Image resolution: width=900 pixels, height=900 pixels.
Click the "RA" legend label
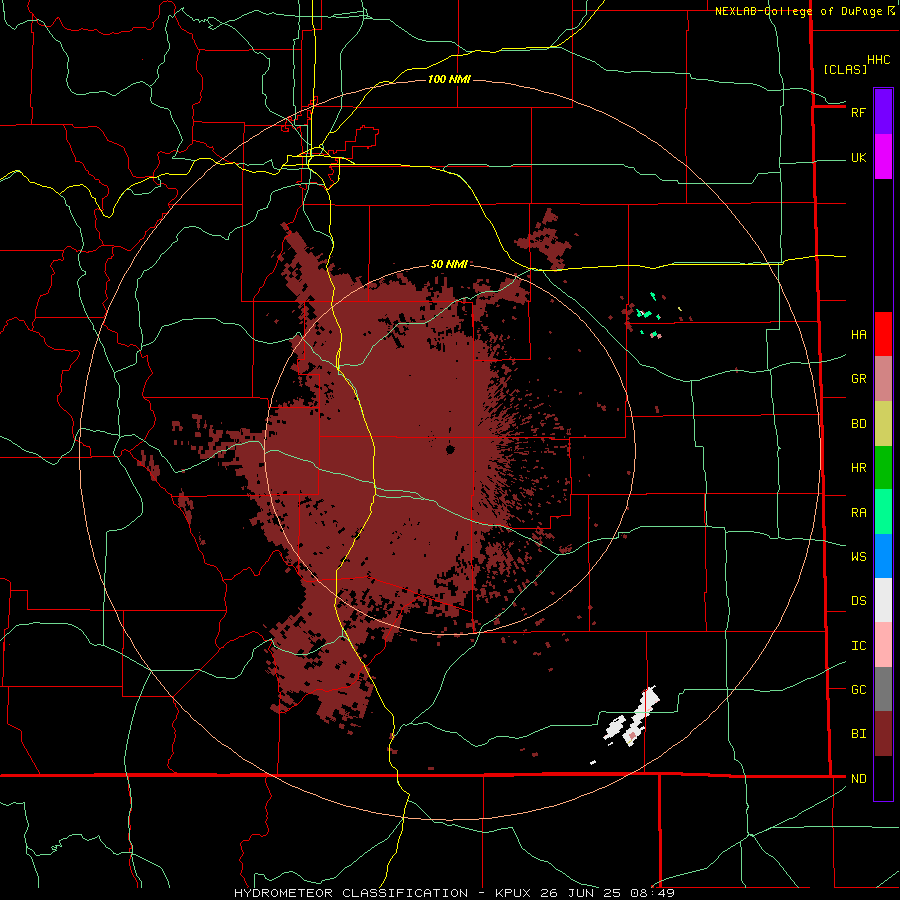coord(858,513)
